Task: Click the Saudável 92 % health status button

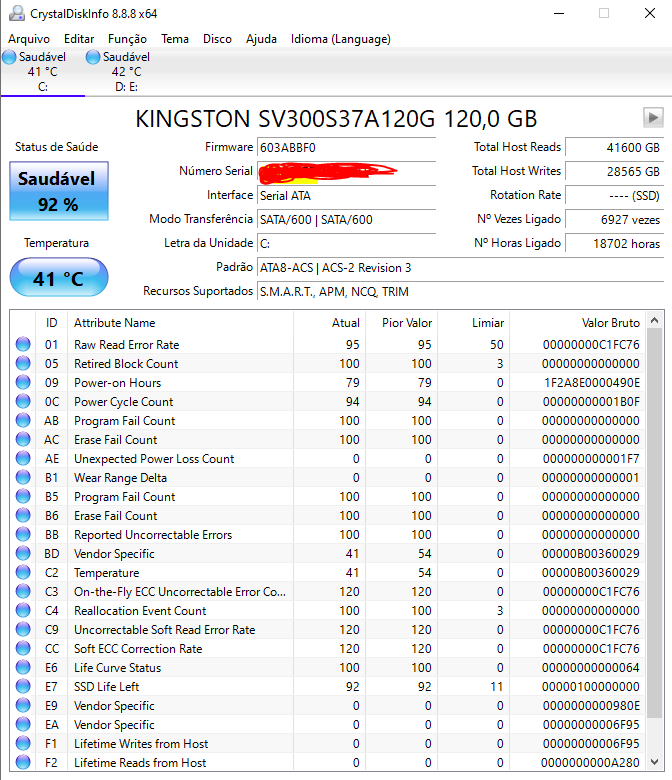Action: [x=58, y=191]
